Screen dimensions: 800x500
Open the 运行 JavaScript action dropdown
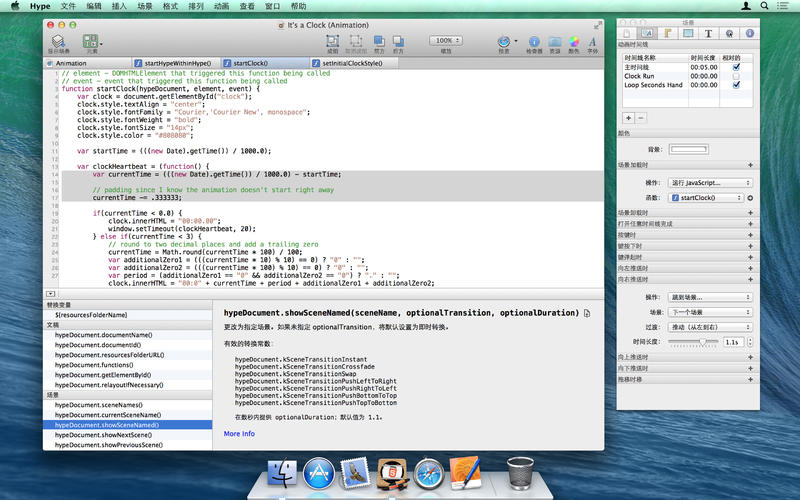[710, 183]
